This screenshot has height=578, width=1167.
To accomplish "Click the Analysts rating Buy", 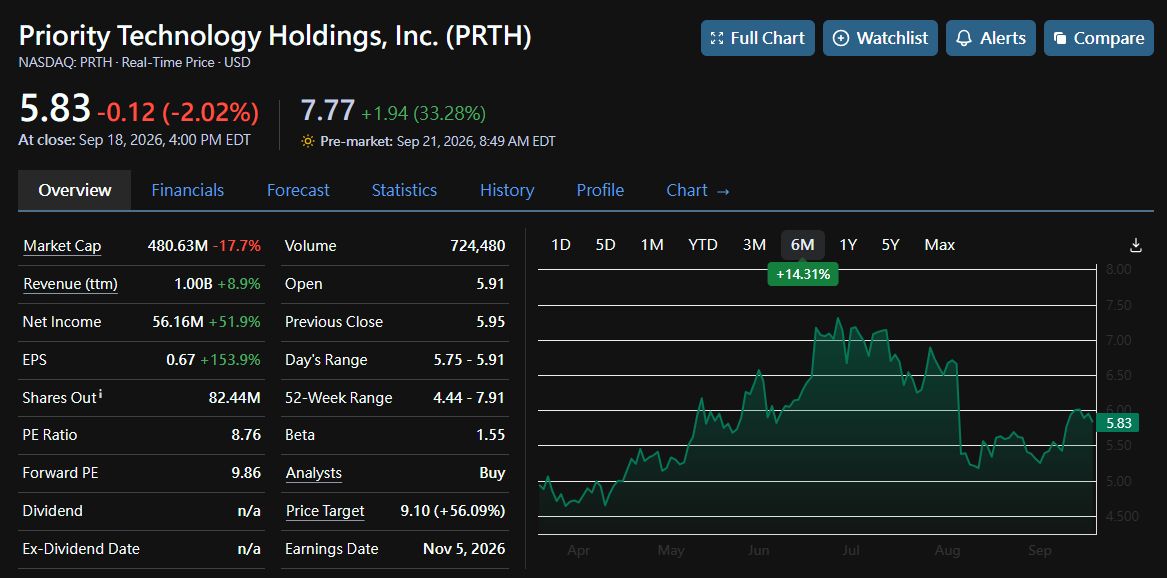I will [493, 473].
